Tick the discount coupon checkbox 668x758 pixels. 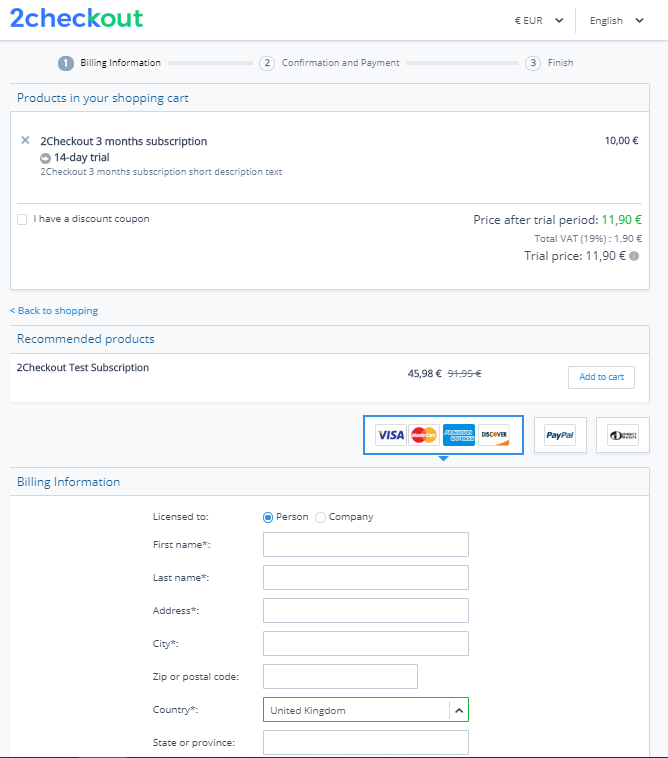pyautogui.click(x=22, y=219)
